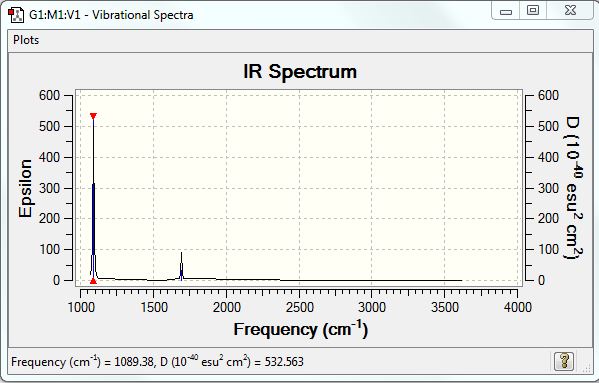Click the tall peak near 1089 cm-1
This screenshot has width=599, height=383.
click(x=93, y=199)
